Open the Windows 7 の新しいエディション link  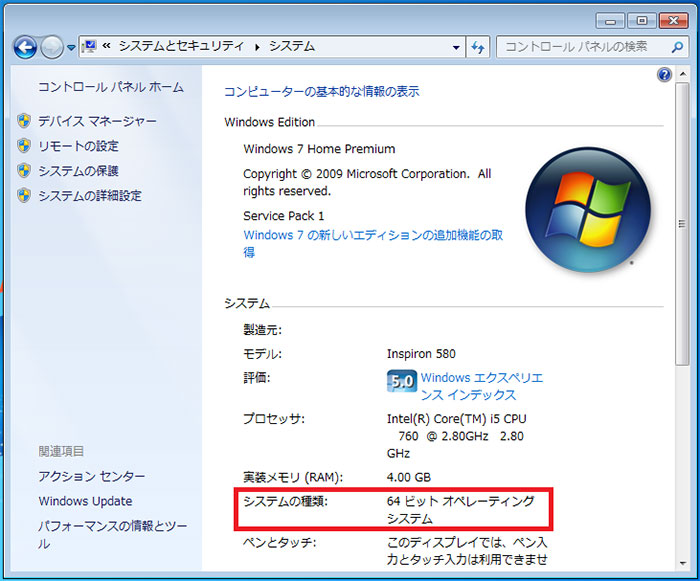point(373,243)
